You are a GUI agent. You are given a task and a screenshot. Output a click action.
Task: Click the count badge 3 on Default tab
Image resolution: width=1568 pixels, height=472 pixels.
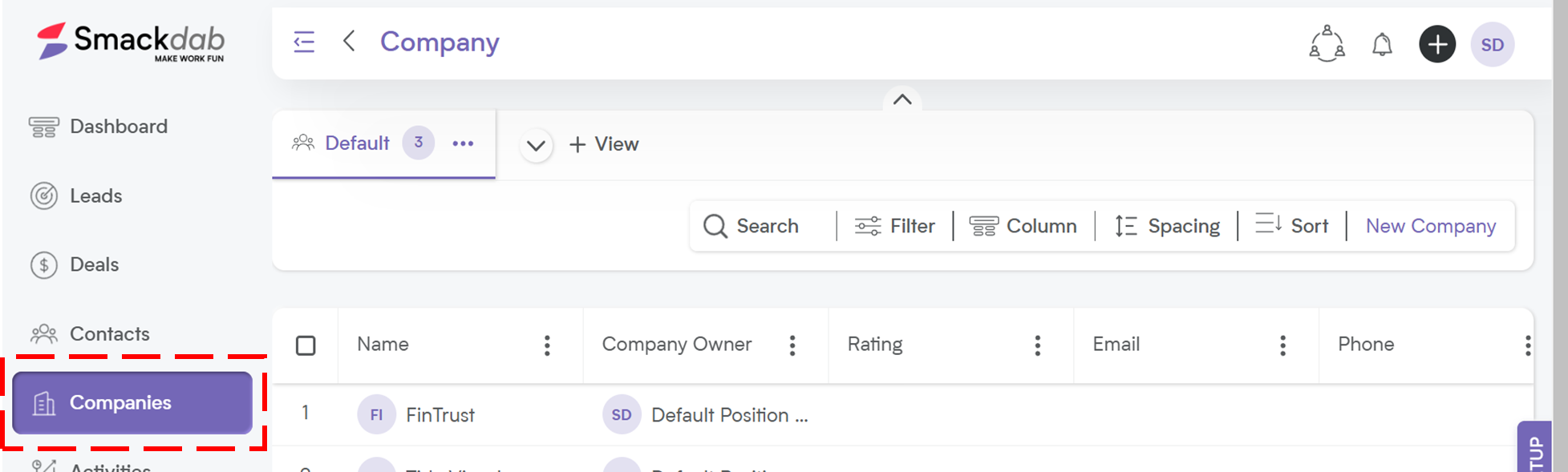coord(418,143)
